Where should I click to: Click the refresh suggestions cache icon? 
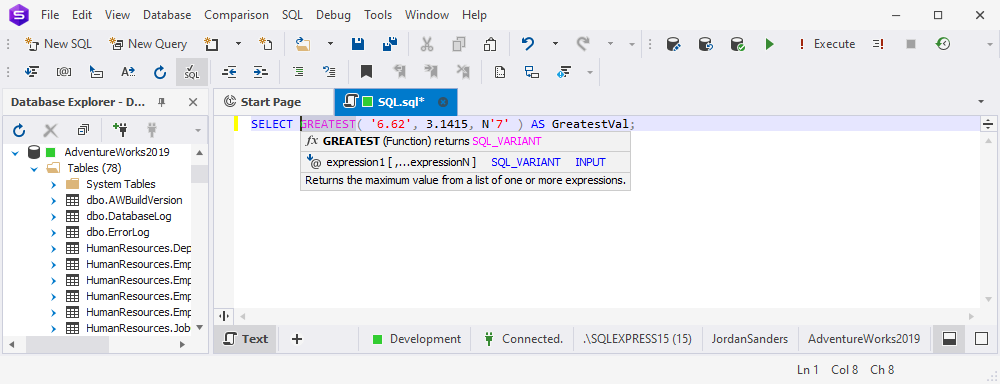(160, 72)
